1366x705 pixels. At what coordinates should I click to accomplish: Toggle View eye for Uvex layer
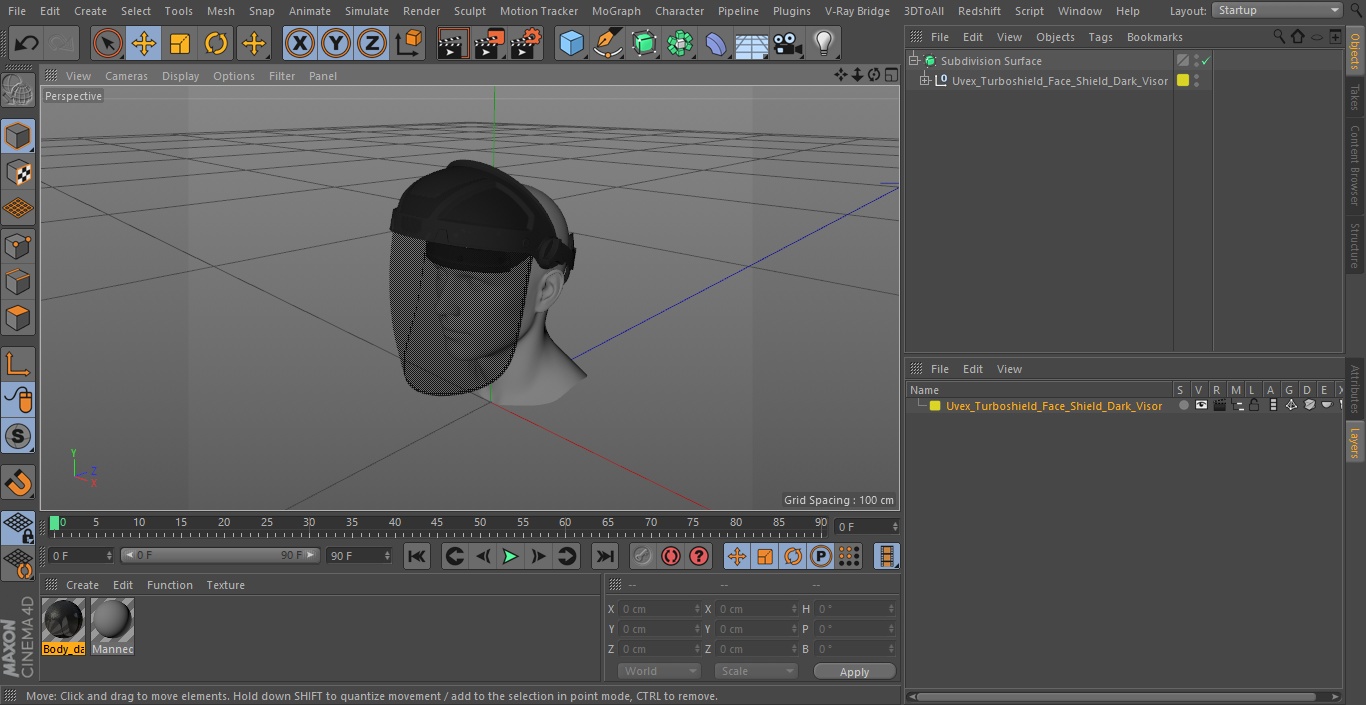coord(1201,406)
